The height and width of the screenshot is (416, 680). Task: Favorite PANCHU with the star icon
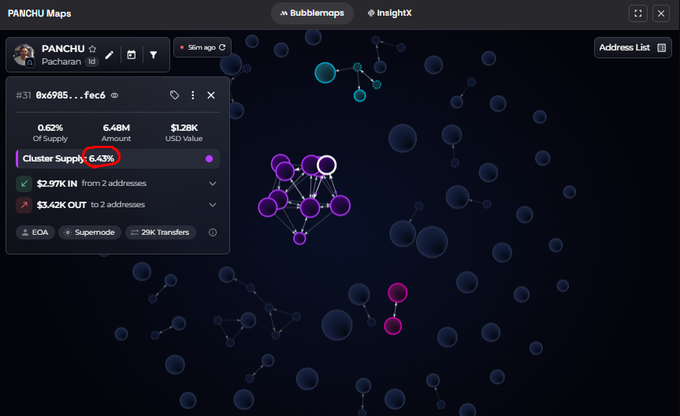[x=92, y=49]
